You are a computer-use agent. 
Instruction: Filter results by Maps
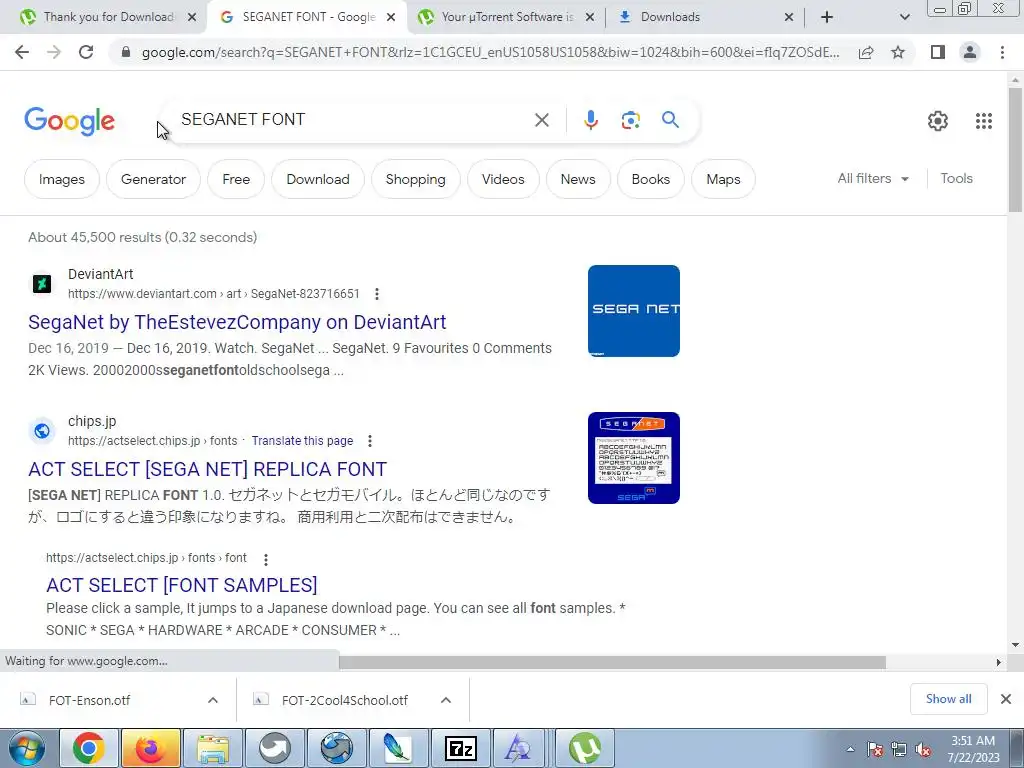click(723, 179)
